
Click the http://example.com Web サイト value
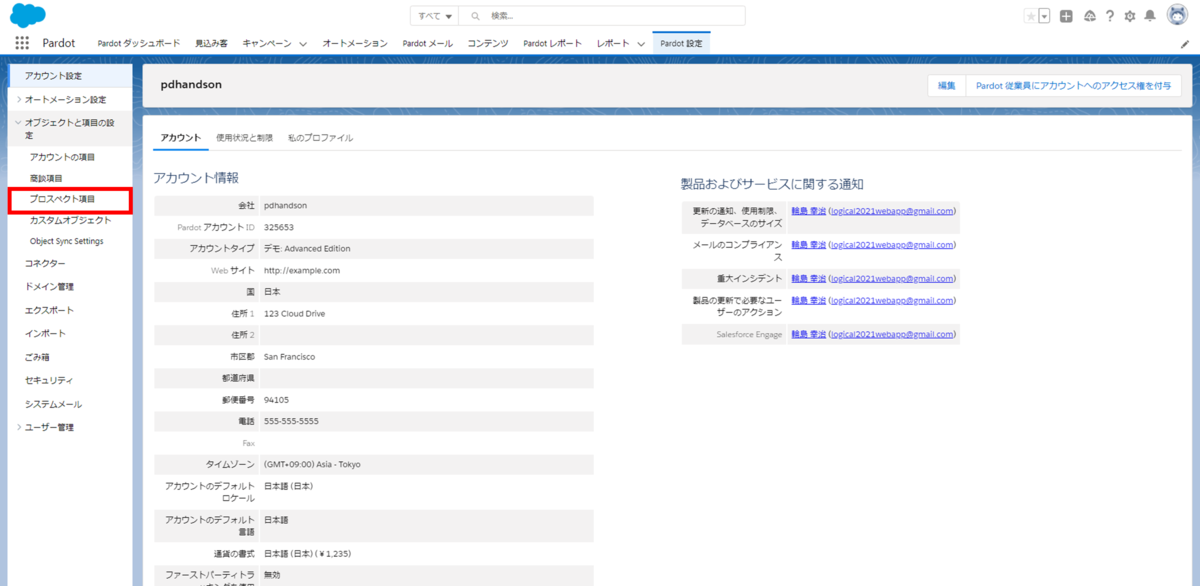(x=302, y=270)
